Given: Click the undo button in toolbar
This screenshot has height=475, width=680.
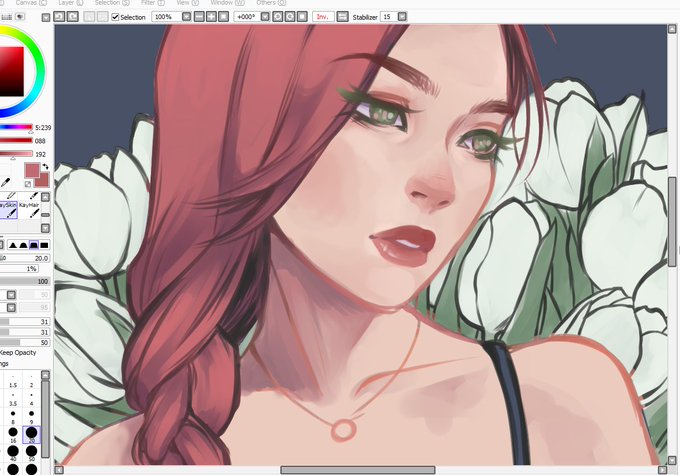Looking at the screenshot, I should [59, 17].
